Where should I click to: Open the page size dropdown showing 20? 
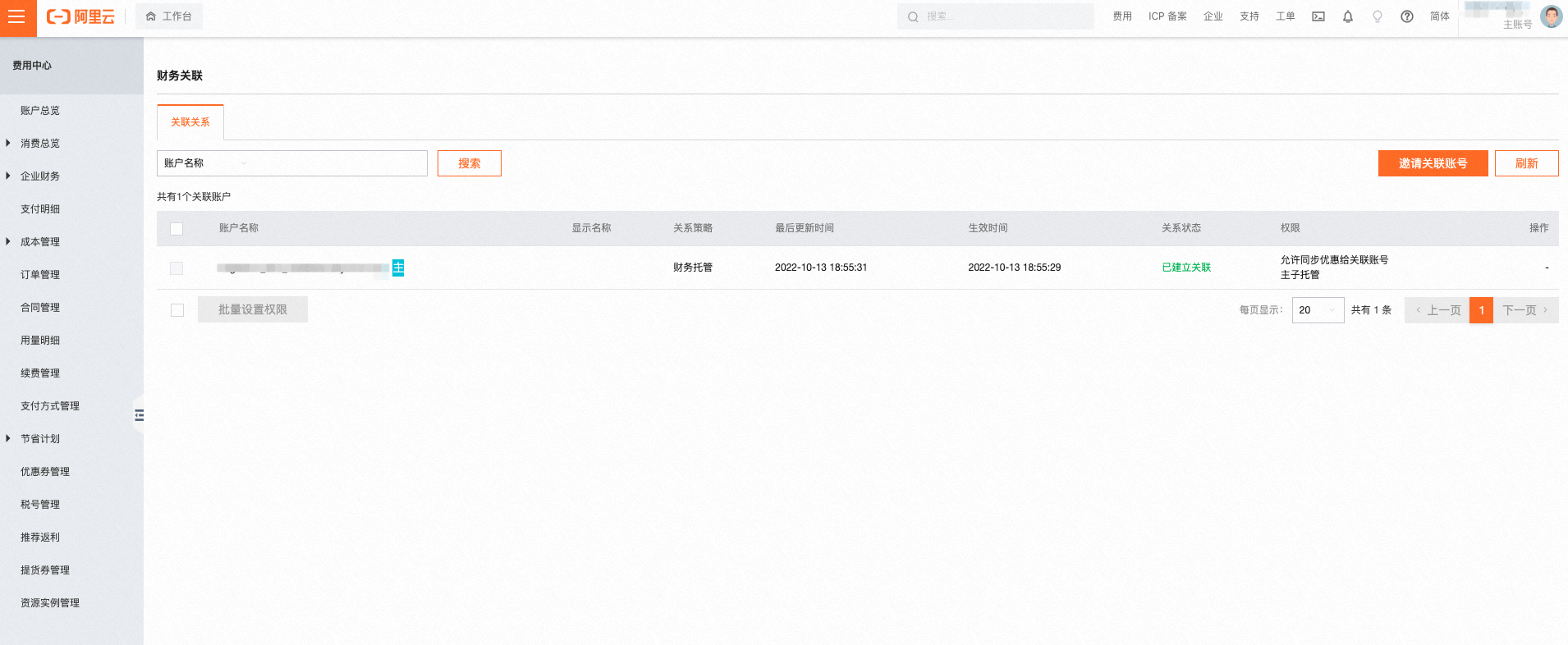(x=1318, y=310)
